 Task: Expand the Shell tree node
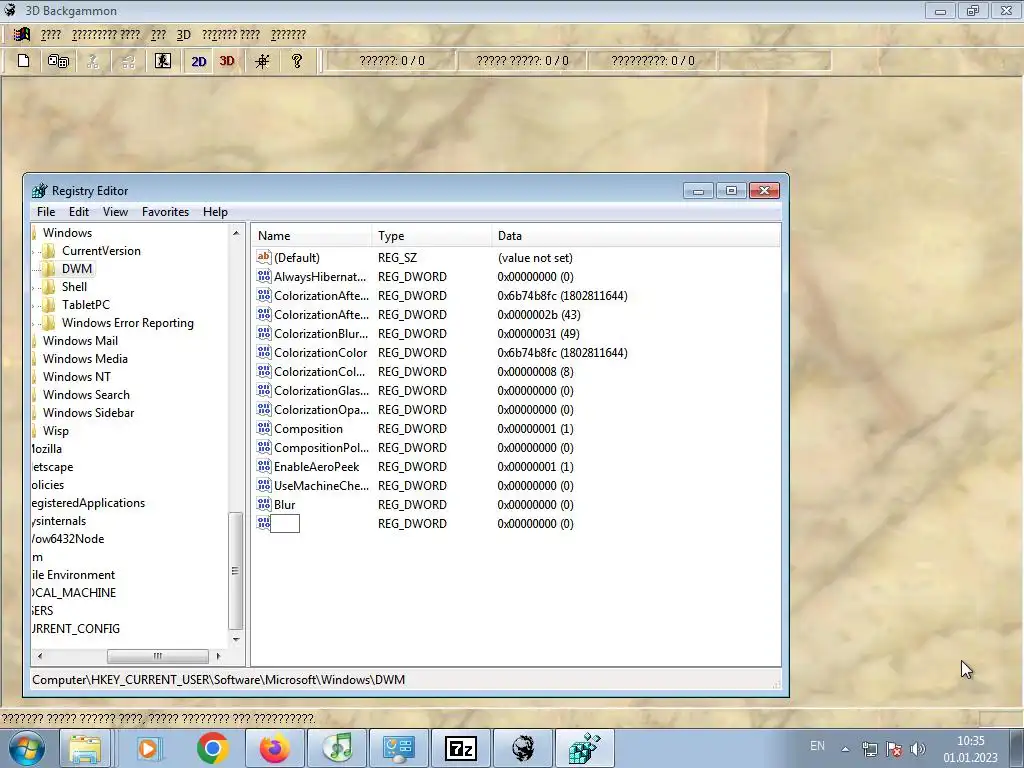click(33, 287)
